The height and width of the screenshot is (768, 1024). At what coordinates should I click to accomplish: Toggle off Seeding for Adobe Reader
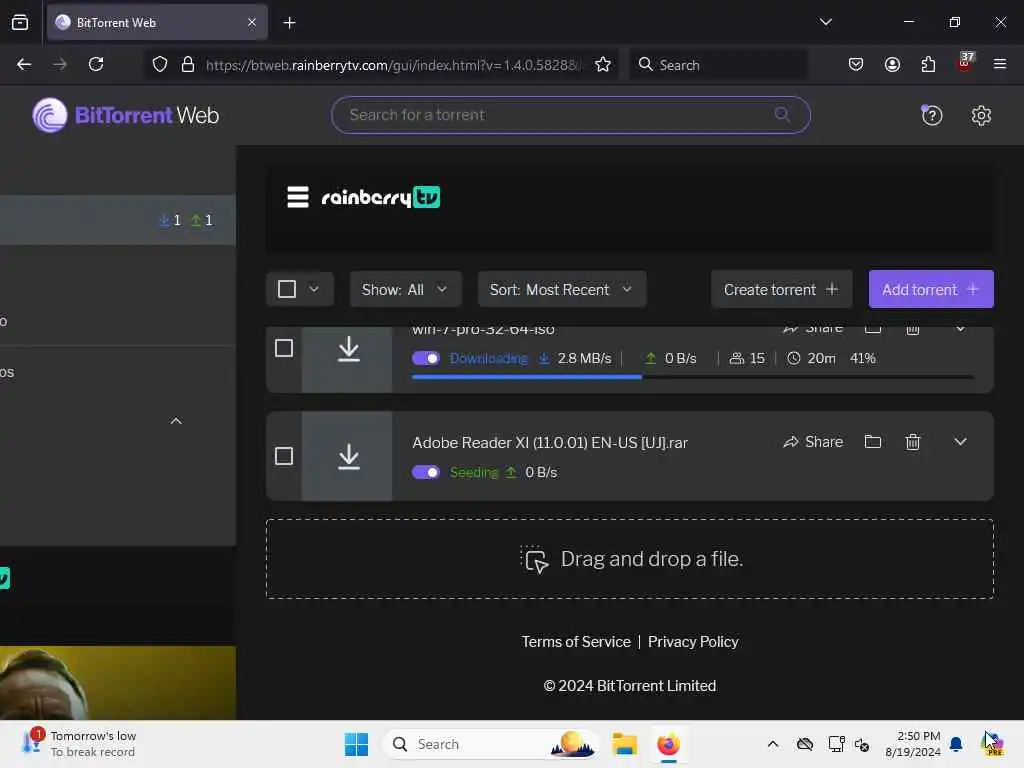point(426,472)
